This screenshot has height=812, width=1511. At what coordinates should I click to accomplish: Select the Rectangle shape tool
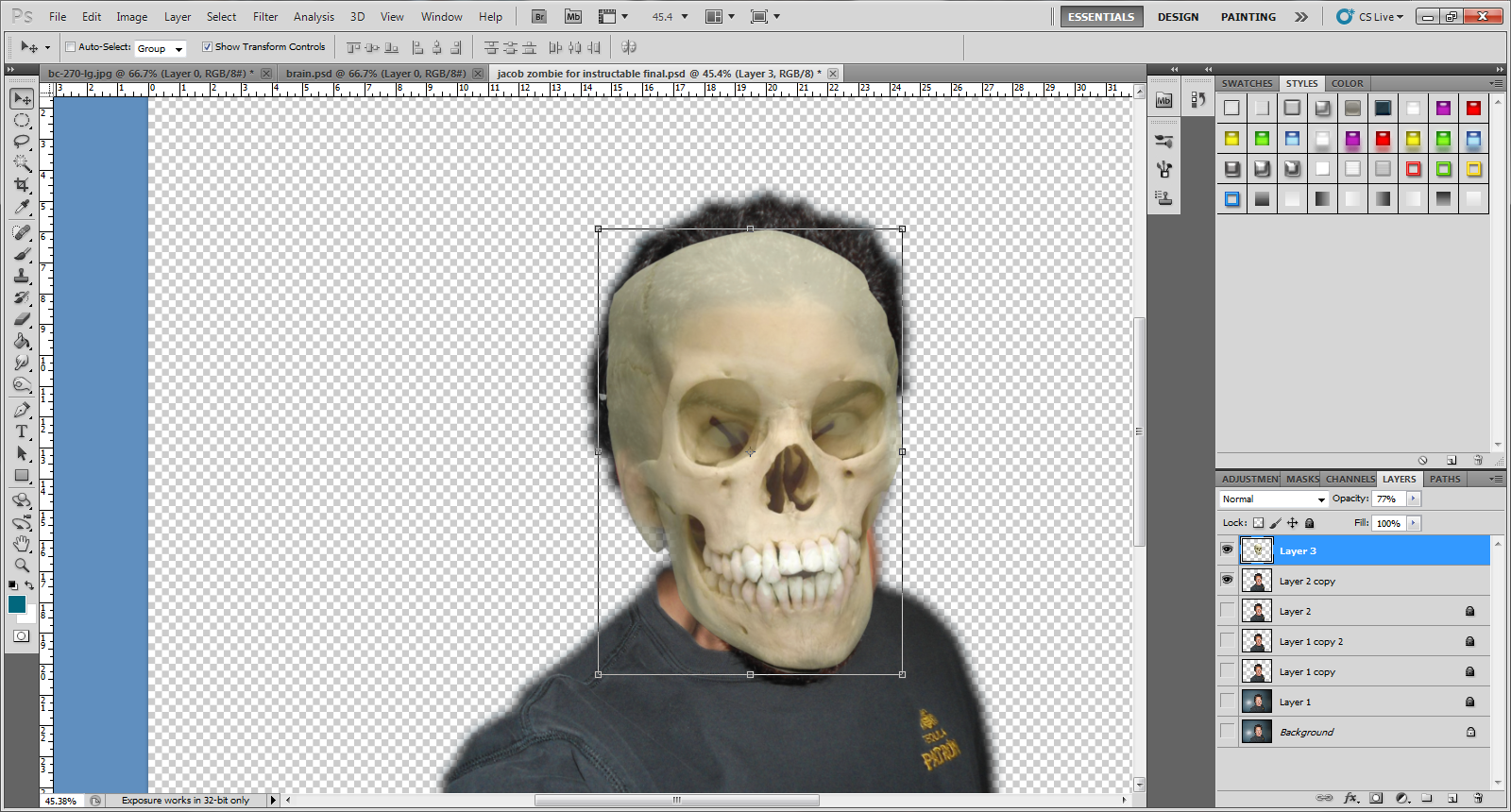[23, 475]
